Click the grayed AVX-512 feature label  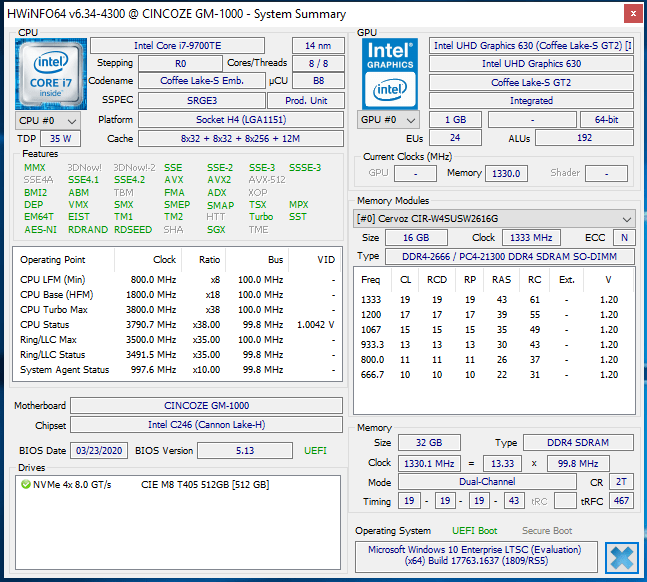[267, 180]
